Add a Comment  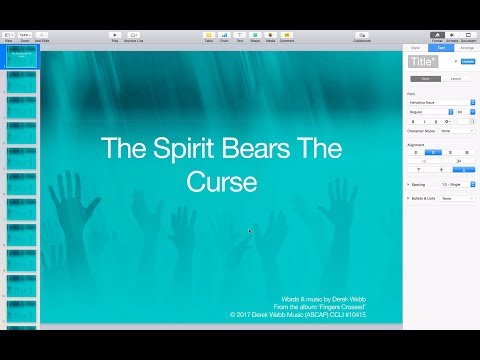(287, 35)
